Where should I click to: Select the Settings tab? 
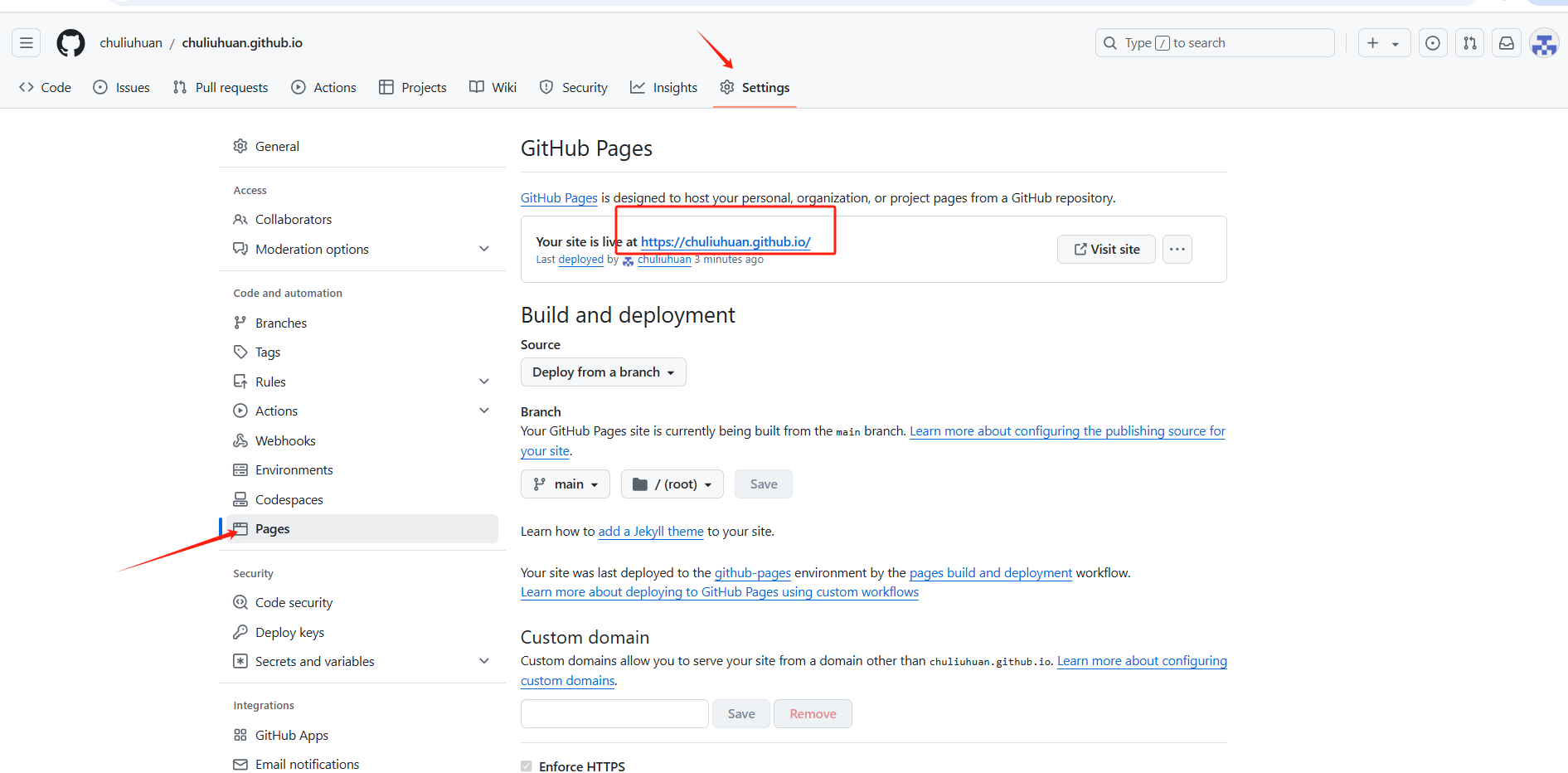pos(755,87)
